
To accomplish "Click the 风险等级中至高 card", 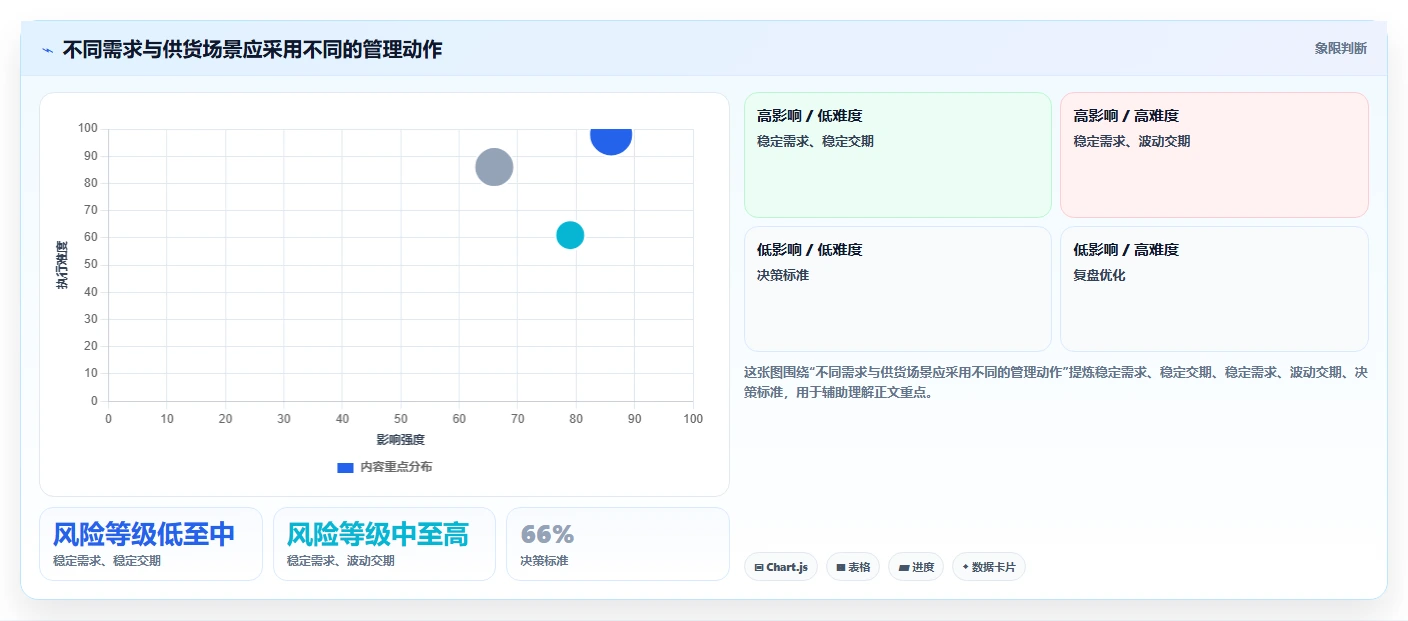I will point(384,544).
